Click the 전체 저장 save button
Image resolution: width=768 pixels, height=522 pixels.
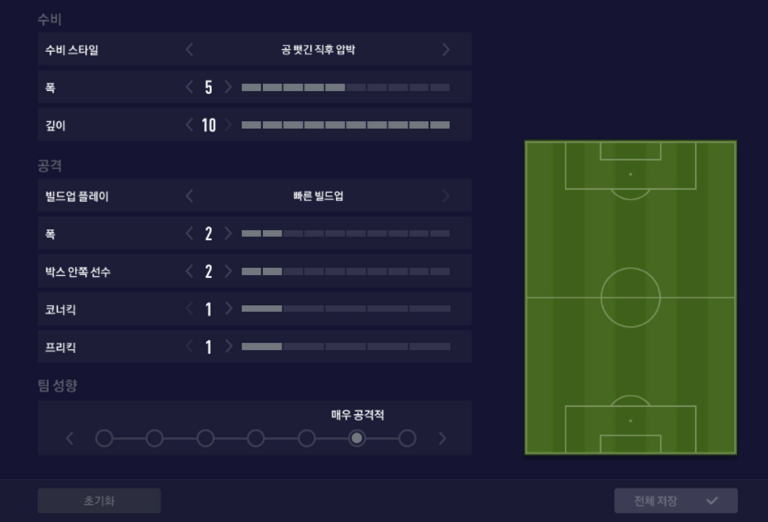pos(676,500)
